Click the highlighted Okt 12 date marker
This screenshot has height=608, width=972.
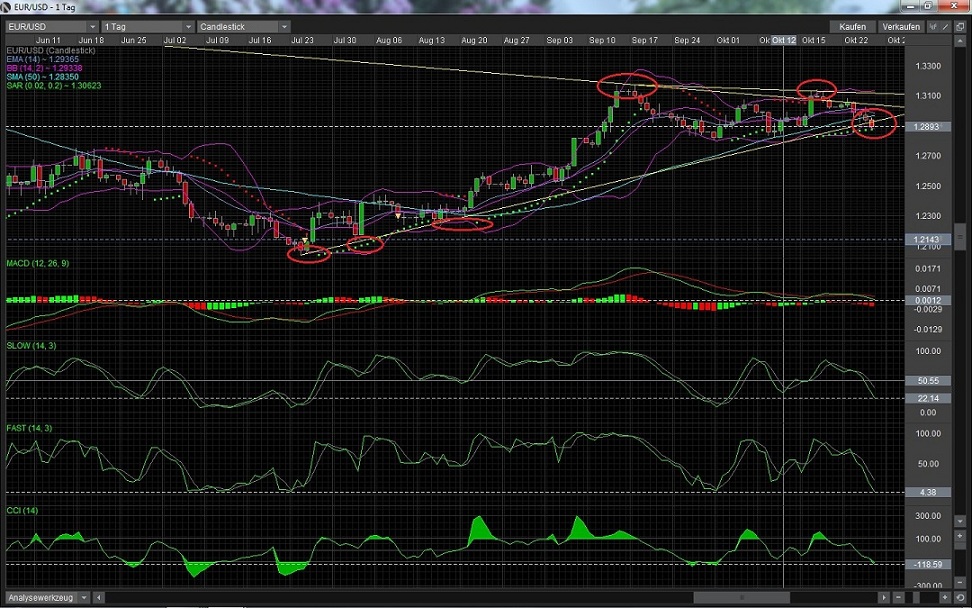pos(786,40)
